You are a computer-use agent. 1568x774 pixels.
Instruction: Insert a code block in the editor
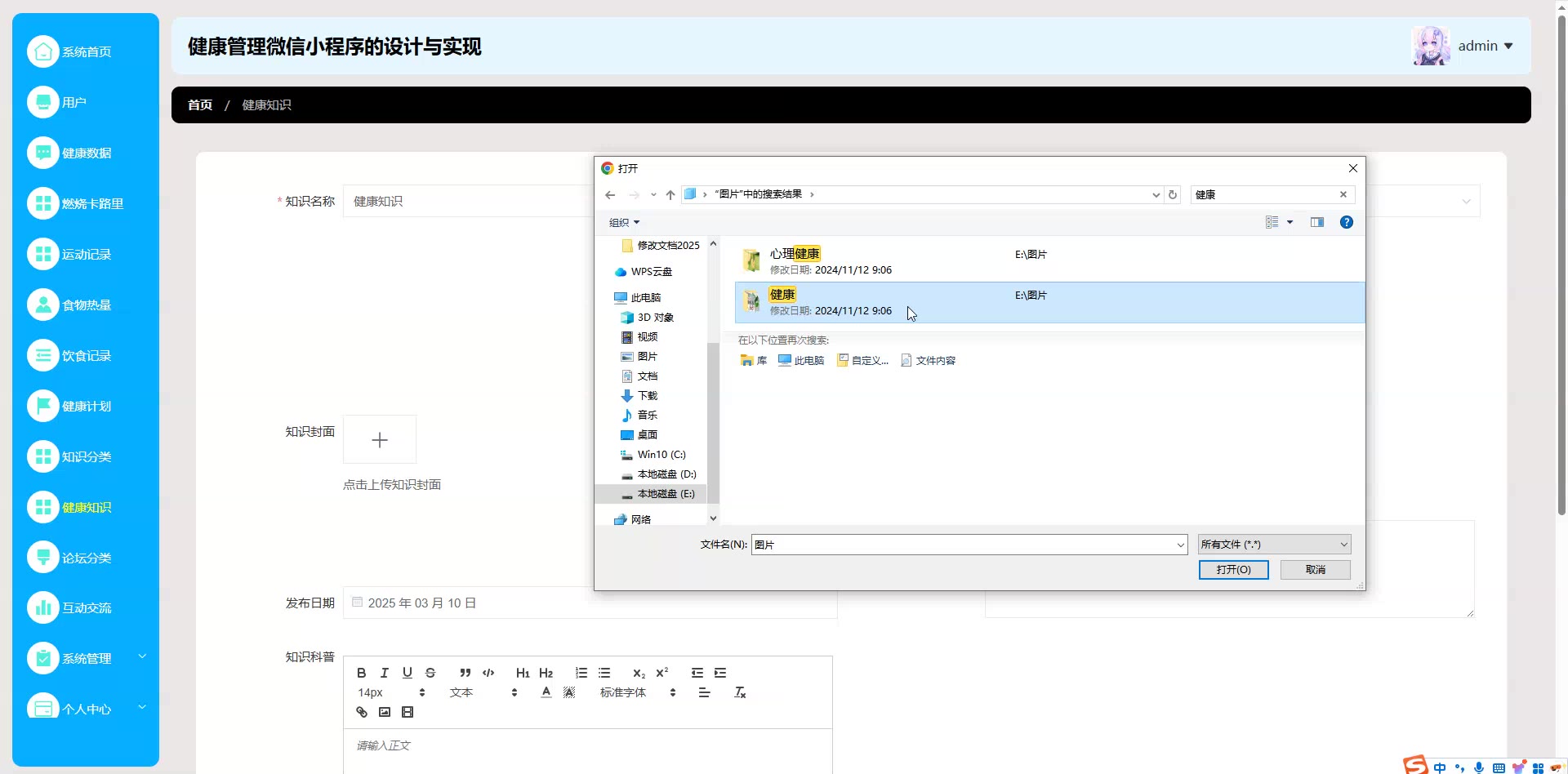[x=488, y=673]
